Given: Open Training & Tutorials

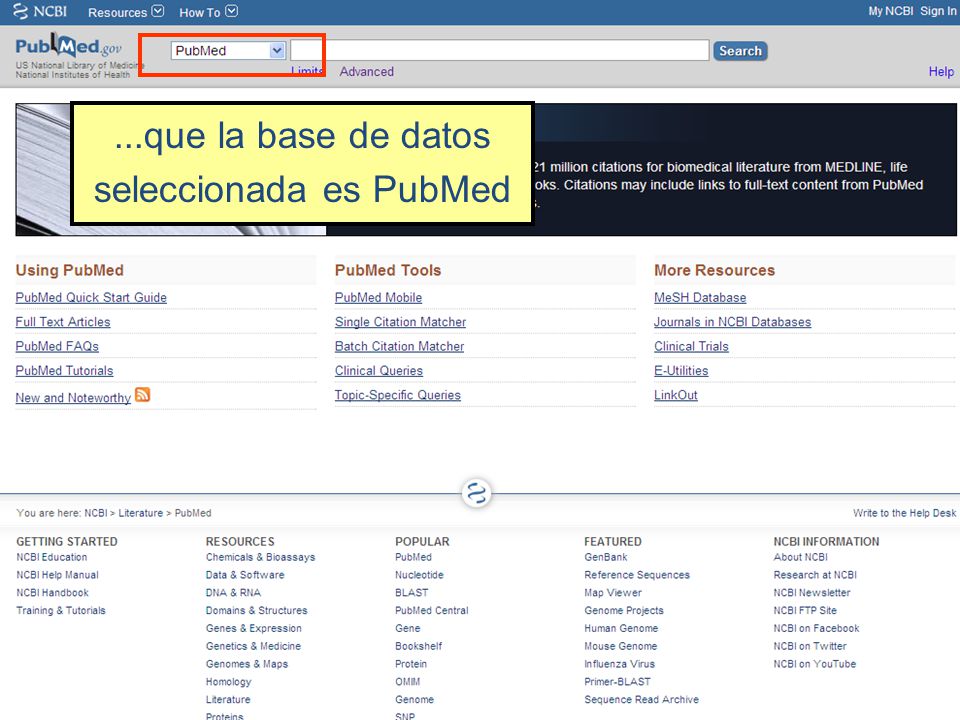Looking at the screenshot, I should pos(61,610).
